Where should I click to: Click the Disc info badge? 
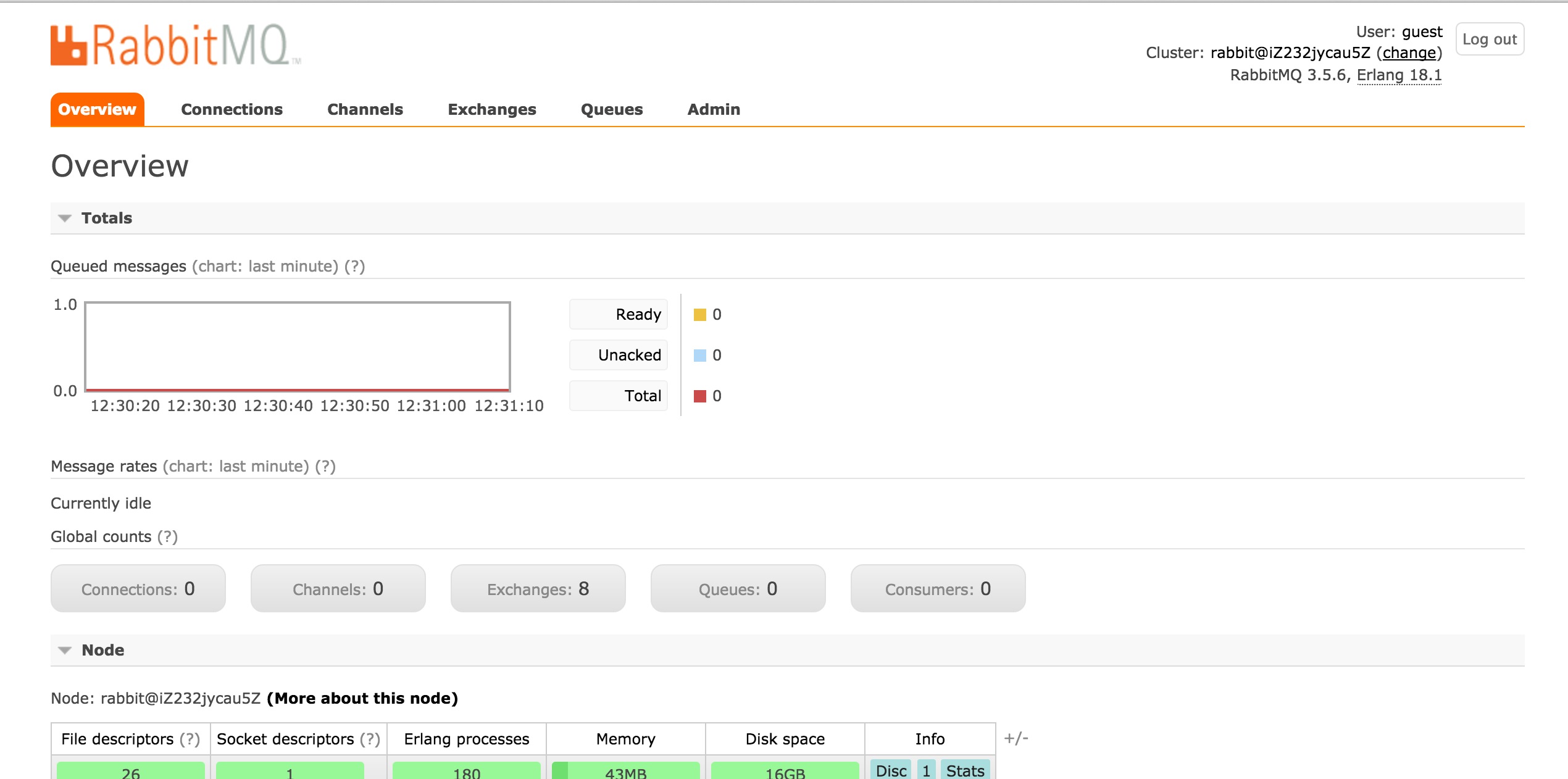[x=891, y=770]
